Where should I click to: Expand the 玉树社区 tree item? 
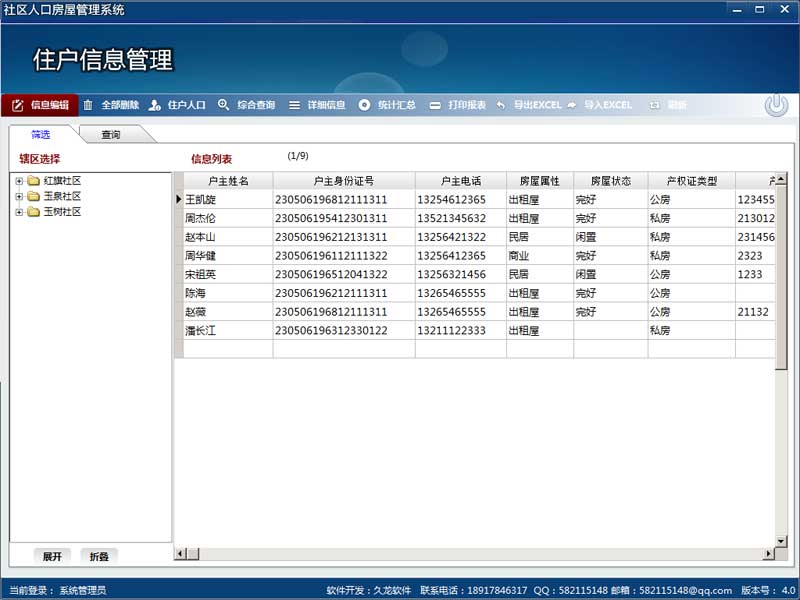tap(18, 212)
